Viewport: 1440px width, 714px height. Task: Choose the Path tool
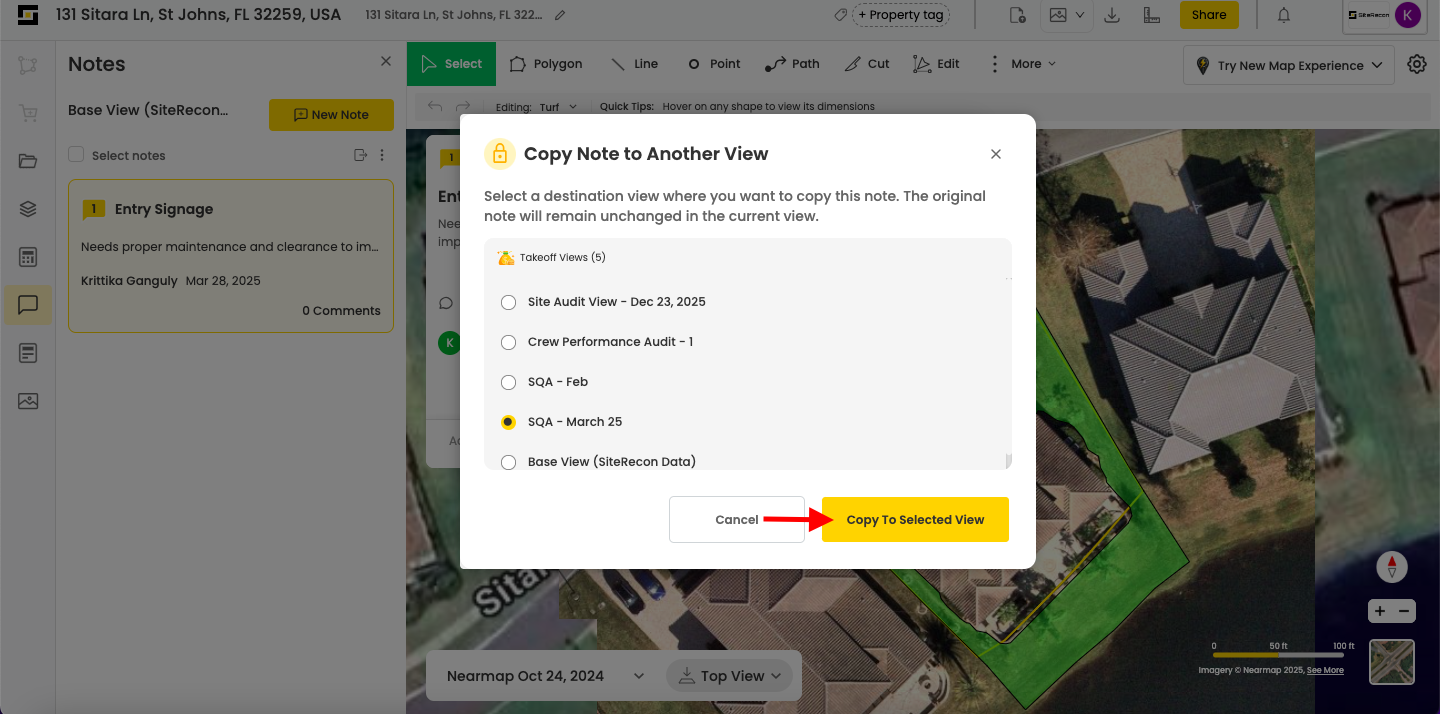(792, 64)
